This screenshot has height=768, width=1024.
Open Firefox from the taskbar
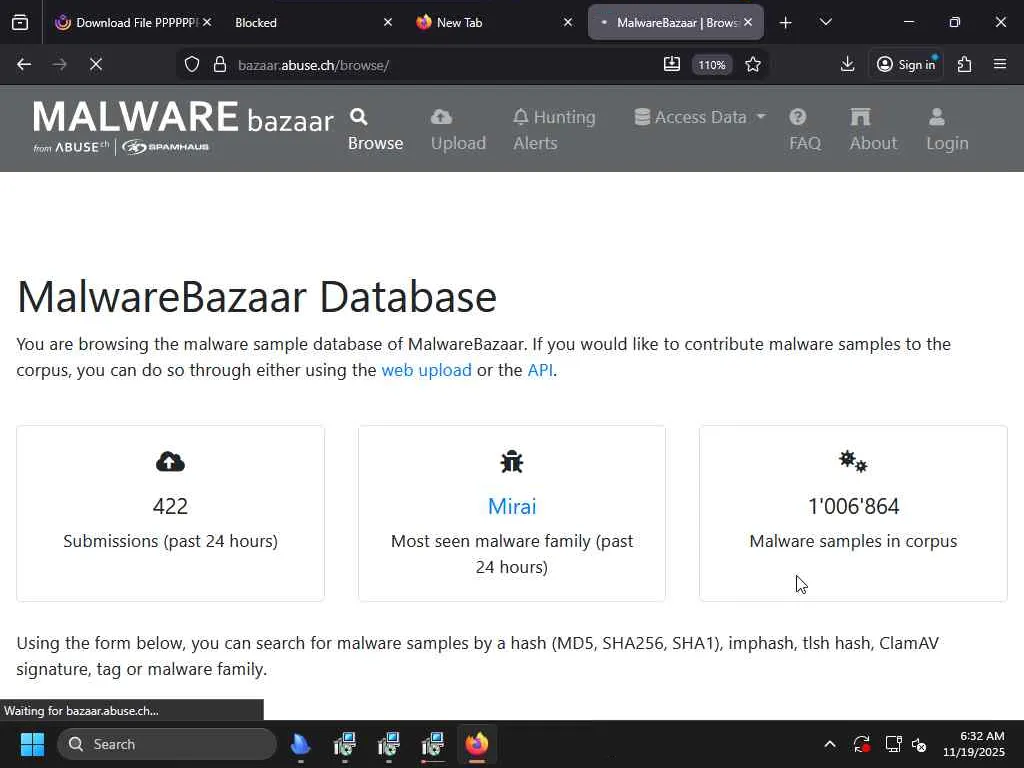tap(477, 744)
